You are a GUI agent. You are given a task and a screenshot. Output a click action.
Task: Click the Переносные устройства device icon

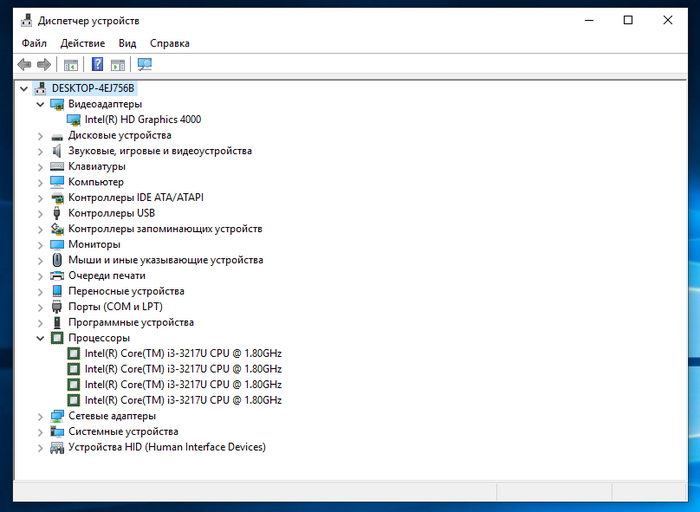pyautogui.click(x=57, y=291)
